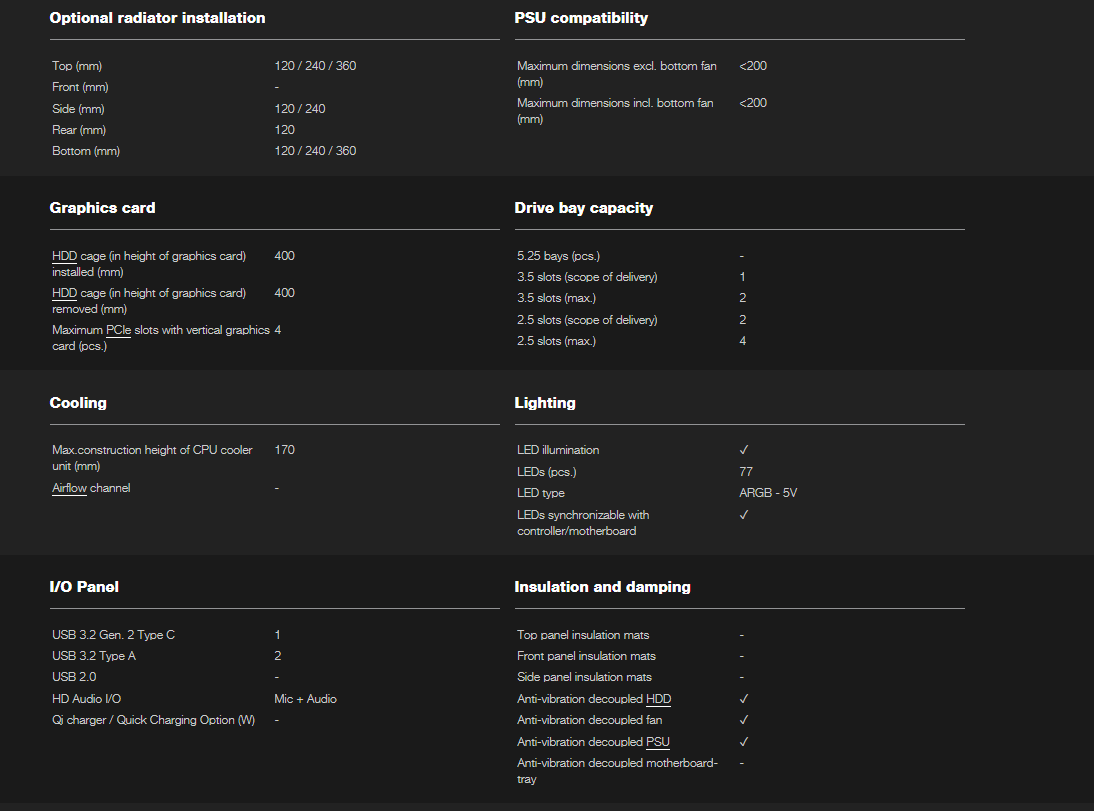Image resolution: width=1094 pixels, height=811 pixels.
Task: Click the underlined PSU term under Insulation and damping
Action: point(658,742)
